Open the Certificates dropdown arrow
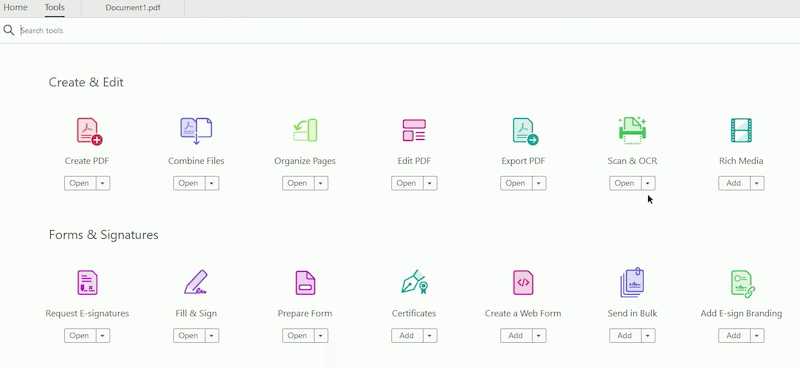 (x=430, y=336)
